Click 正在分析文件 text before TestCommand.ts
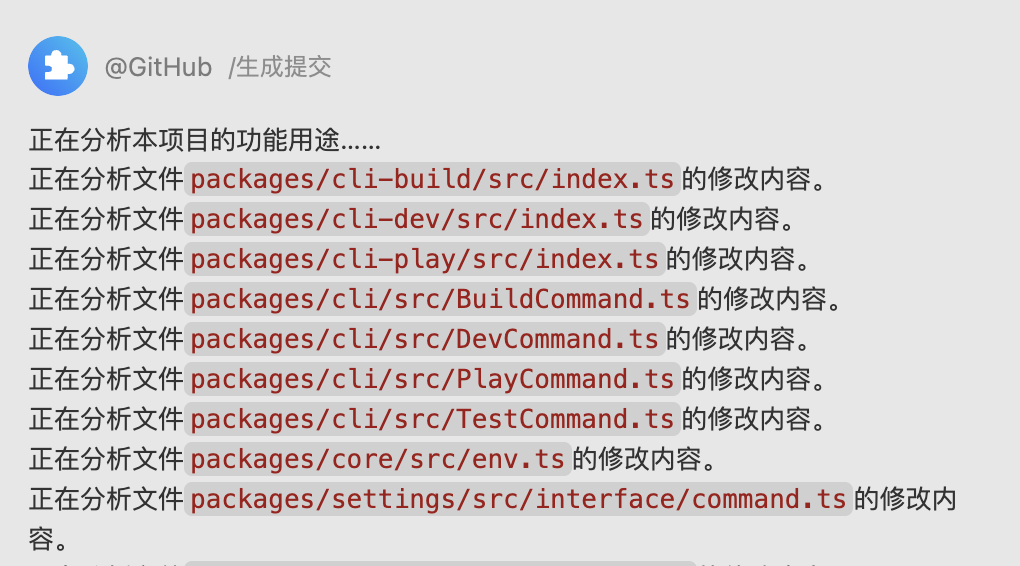 click(106, 419)
